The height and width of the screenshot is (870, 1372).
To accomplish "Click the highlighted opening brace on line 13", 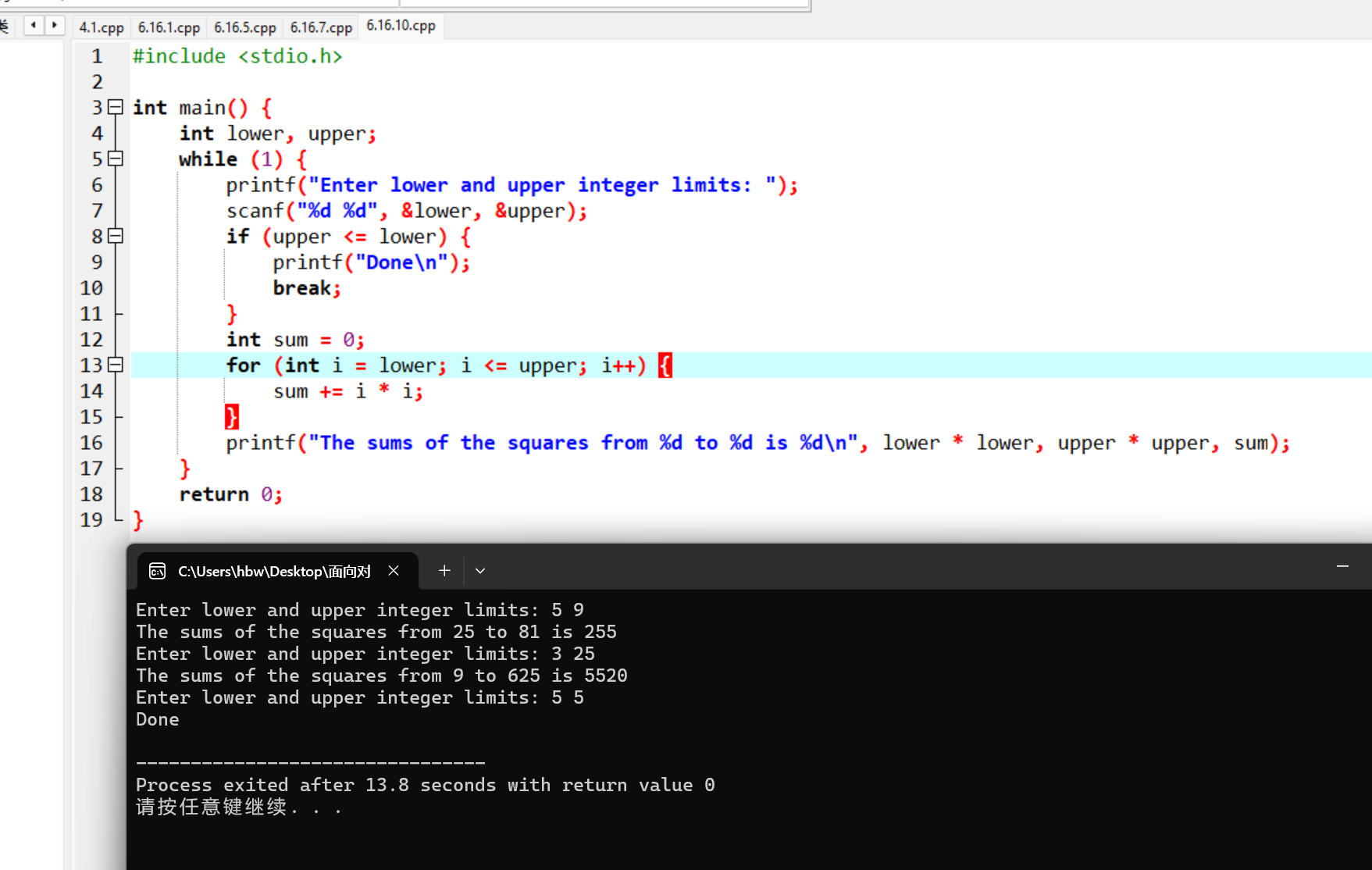I will pyautogui.click(x=665, y=365).
